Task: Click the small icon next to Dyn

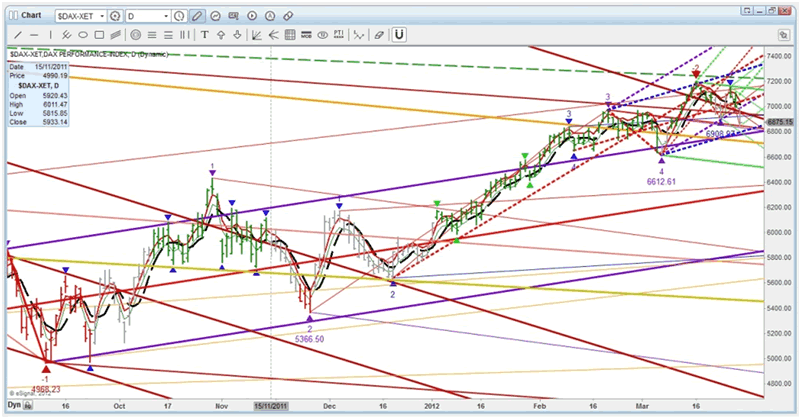Action: click(x=28, y=406)
